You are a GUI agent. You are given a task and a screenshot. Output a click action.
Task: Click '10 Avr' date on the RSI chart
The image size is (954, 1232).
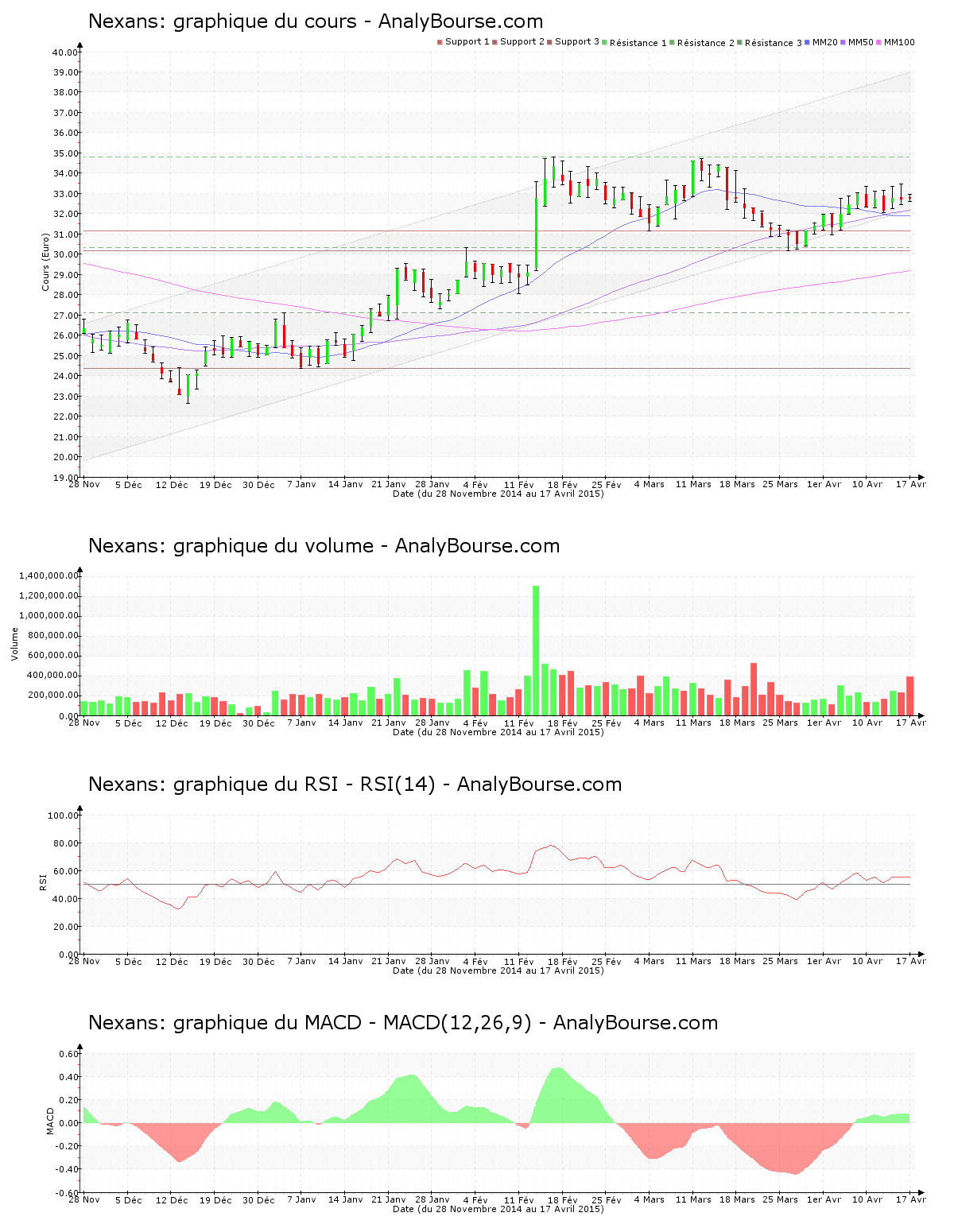coord(867,961)
